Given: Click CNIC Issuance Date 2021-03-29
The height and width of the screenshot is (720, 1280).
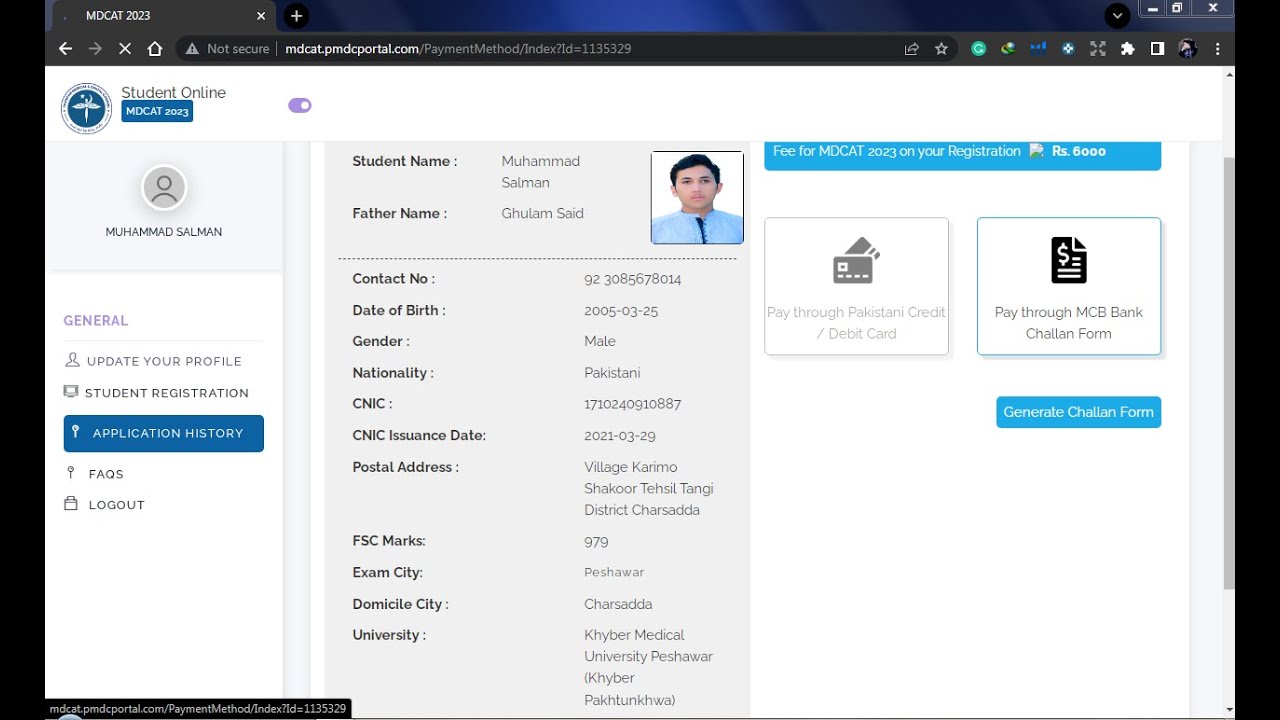Looking at the screenshot, I should pos(620,435).
